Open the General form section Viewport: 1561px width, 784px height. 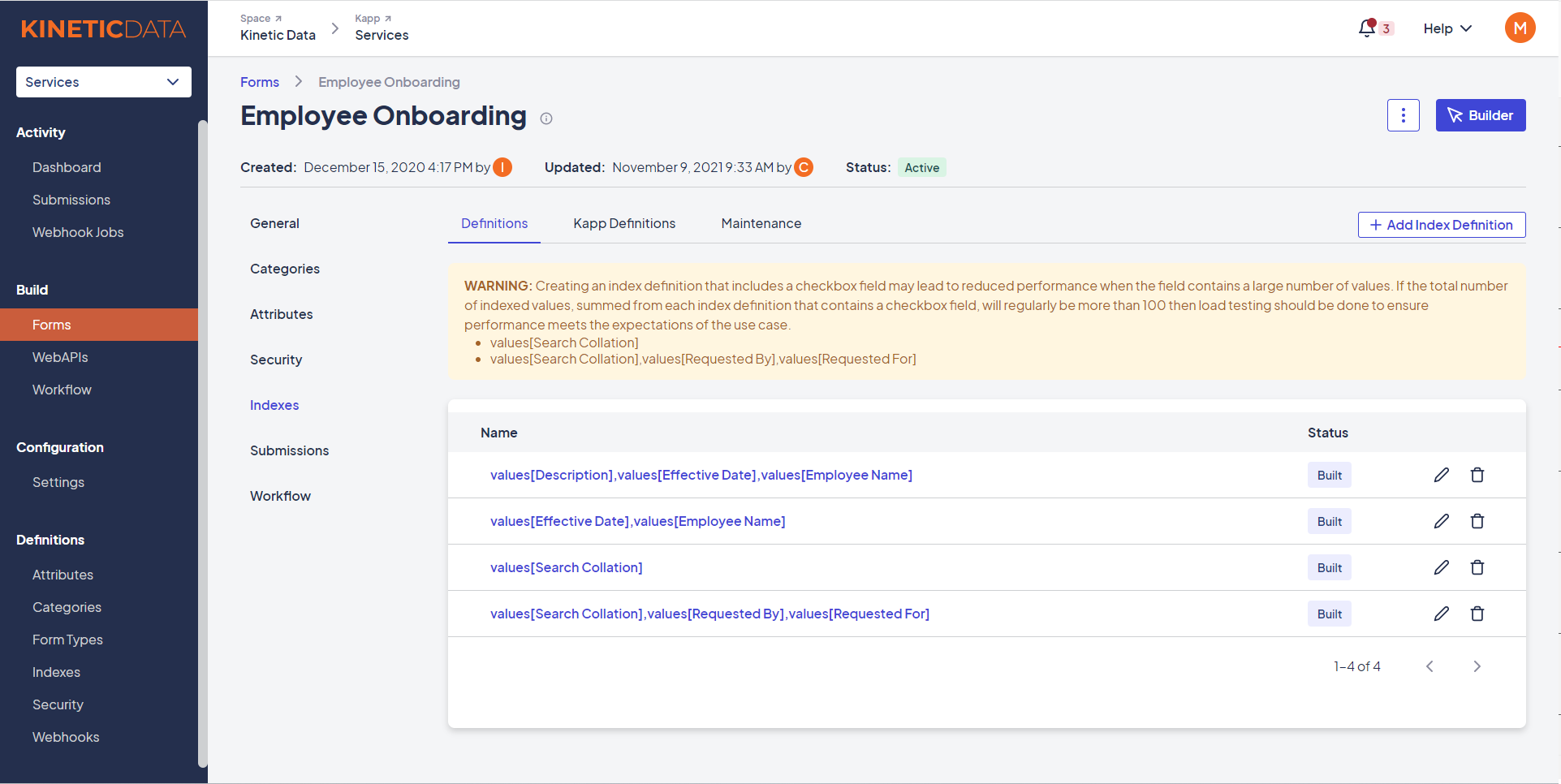(274, 223)
